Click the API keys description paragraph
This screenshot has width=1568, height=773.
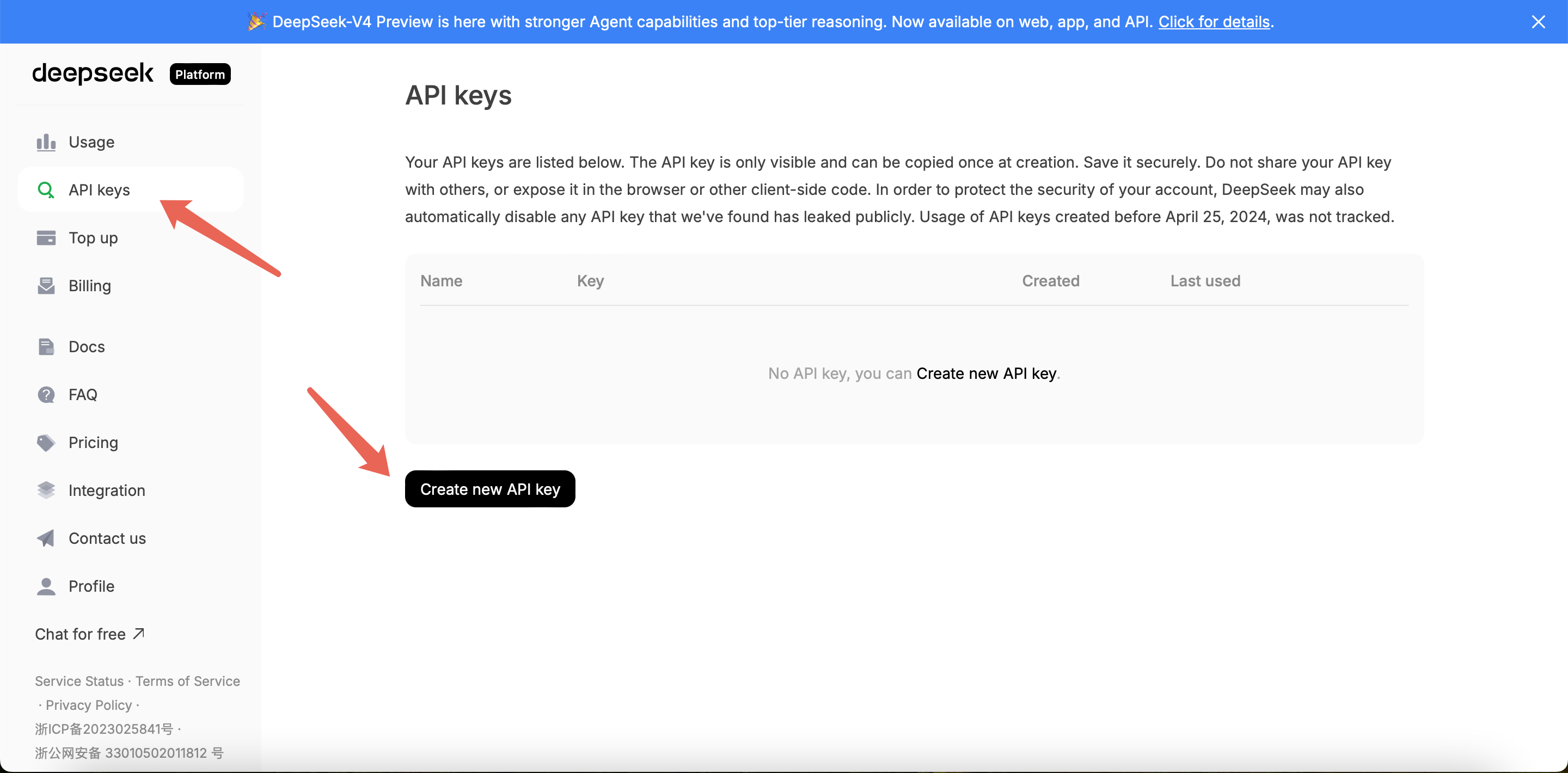899,190
